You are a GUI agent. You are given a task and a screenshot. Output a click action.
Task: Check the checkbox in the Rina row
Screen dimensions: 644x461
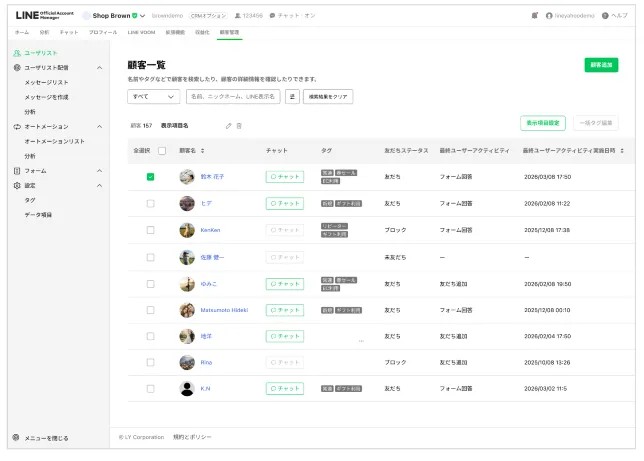(150, 362)
